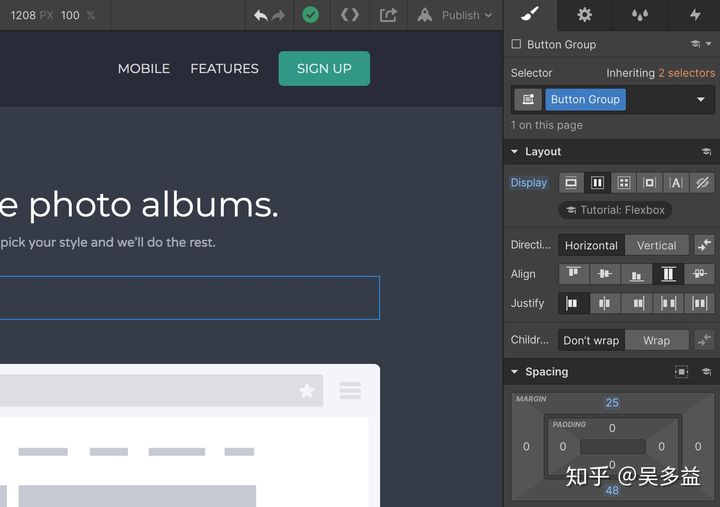This screenshot has height=507, width=720.
Task: Open the Spacing section tutorial icon
Action: [x=706, y=372]
